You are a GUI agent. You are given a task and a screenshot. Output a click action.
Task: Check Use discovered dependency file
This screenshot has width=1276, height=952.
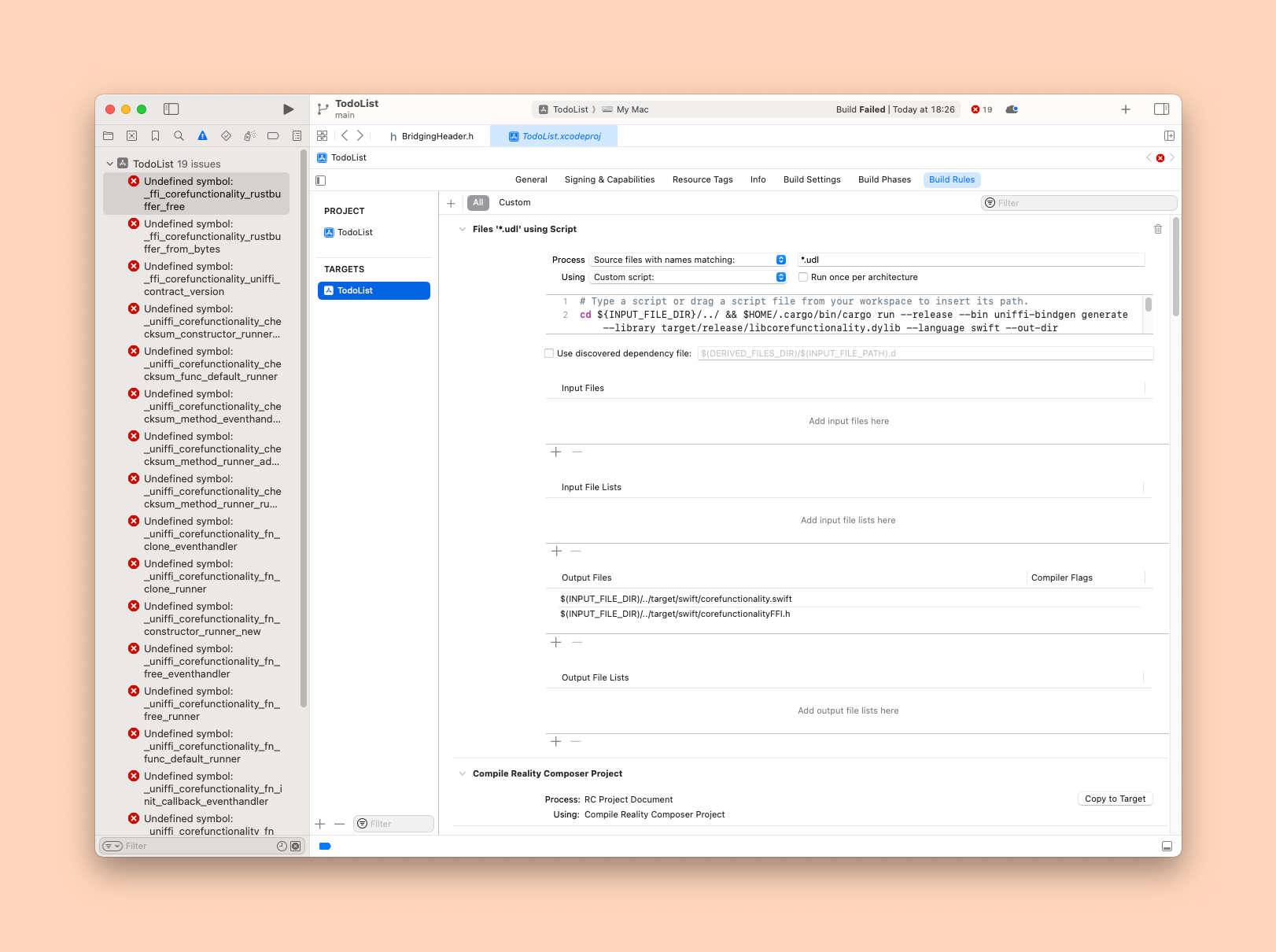(549, 353)
